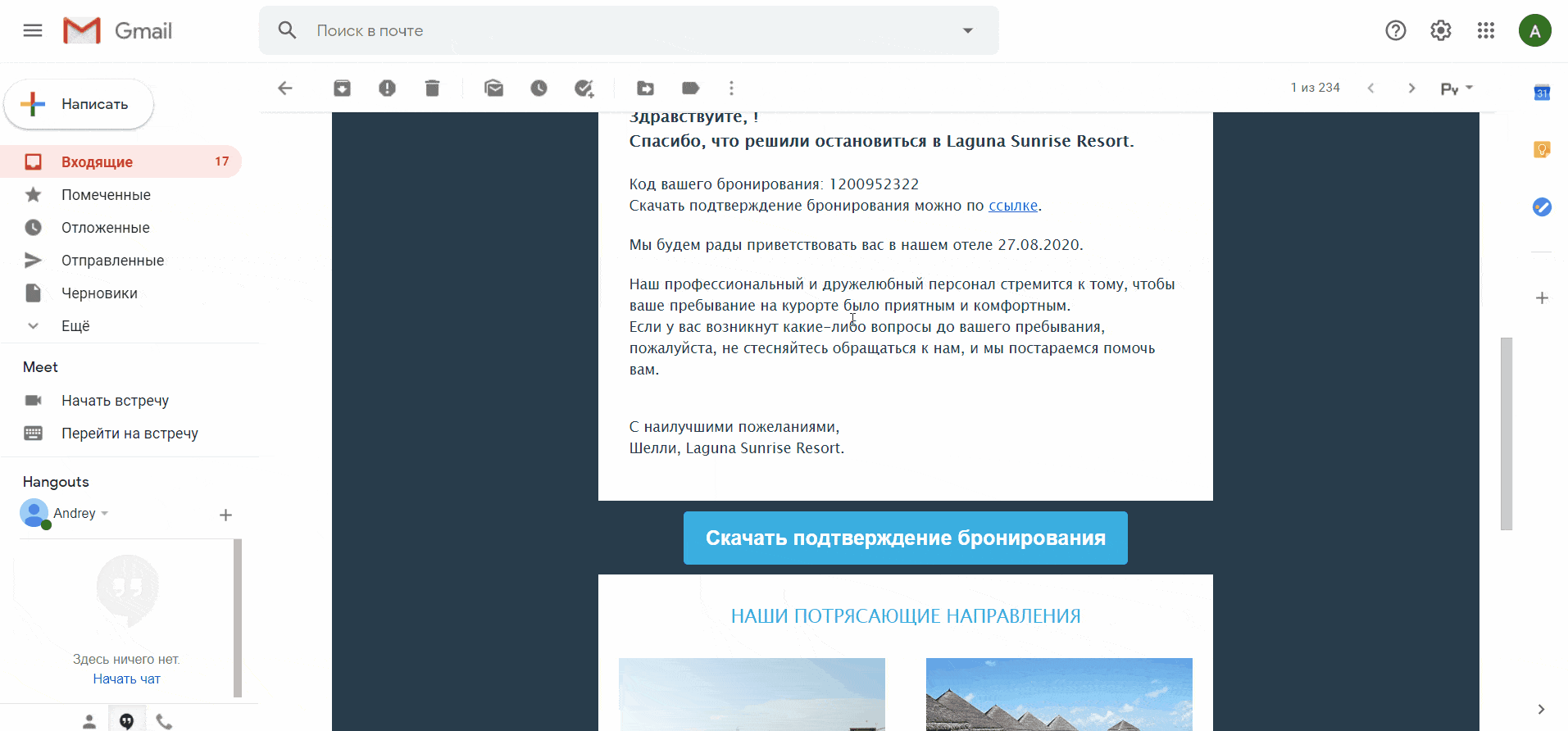Viewport: 1568px width, 731px height.
Task: Mark the email as unread
Action: tap(493, 89)
